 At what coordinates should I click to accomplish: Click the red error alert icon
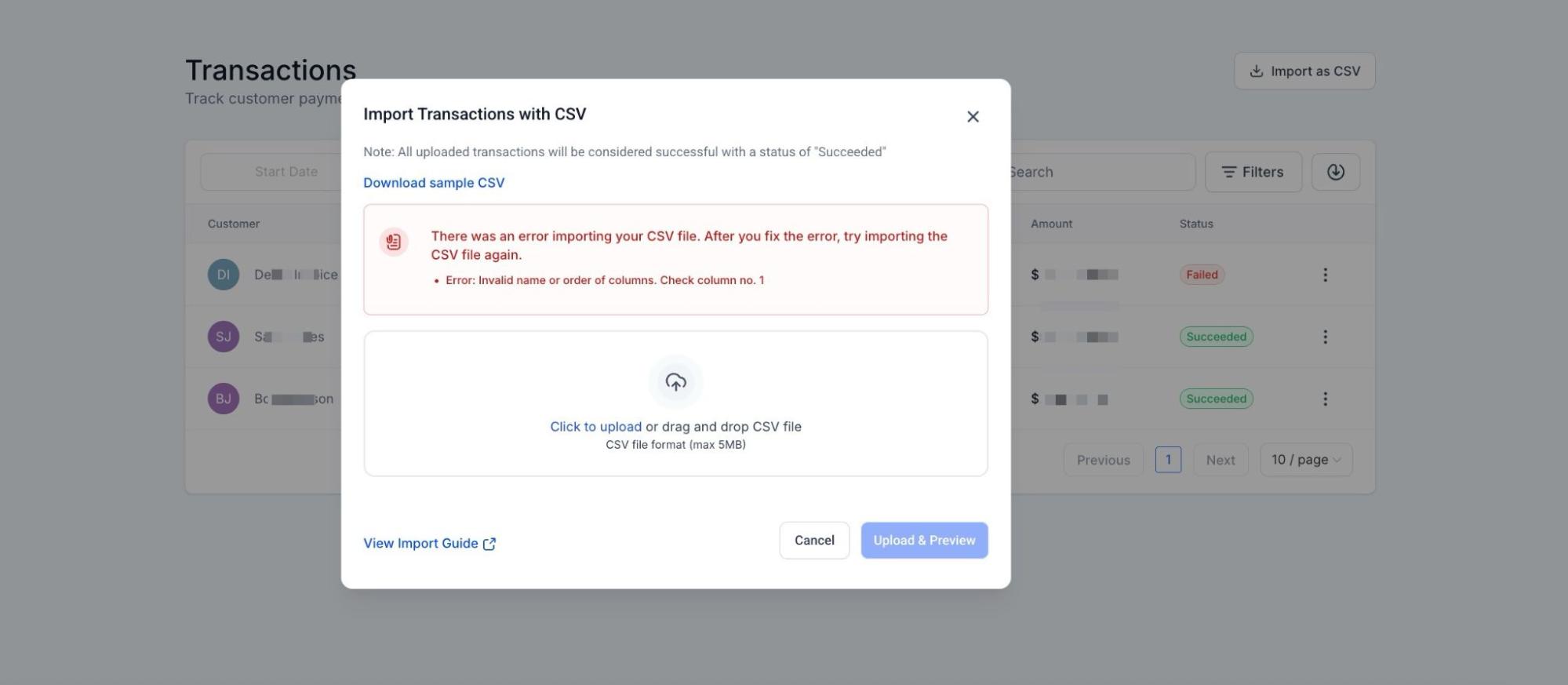point(394,242)
